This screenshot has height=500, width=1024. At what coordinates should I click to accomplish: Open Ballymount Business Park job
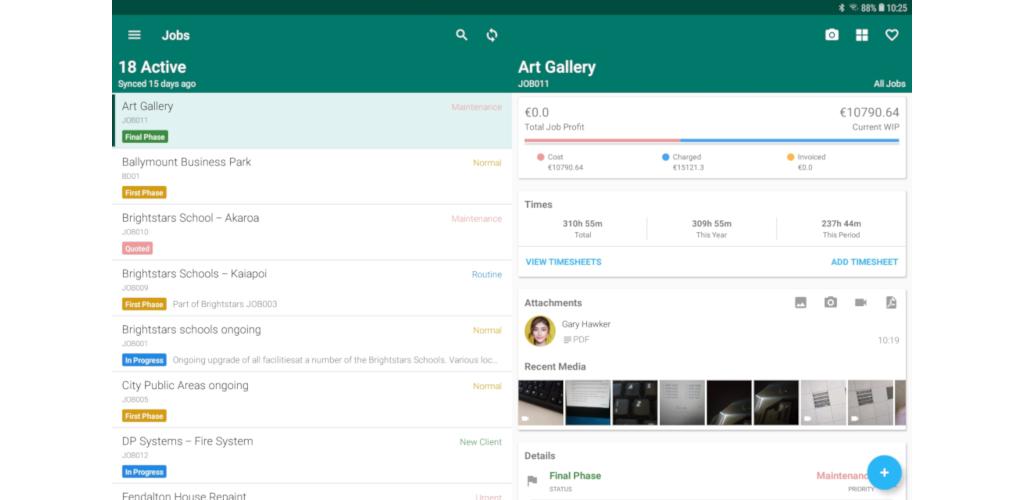pyautogui.click(x=312, y=176)
